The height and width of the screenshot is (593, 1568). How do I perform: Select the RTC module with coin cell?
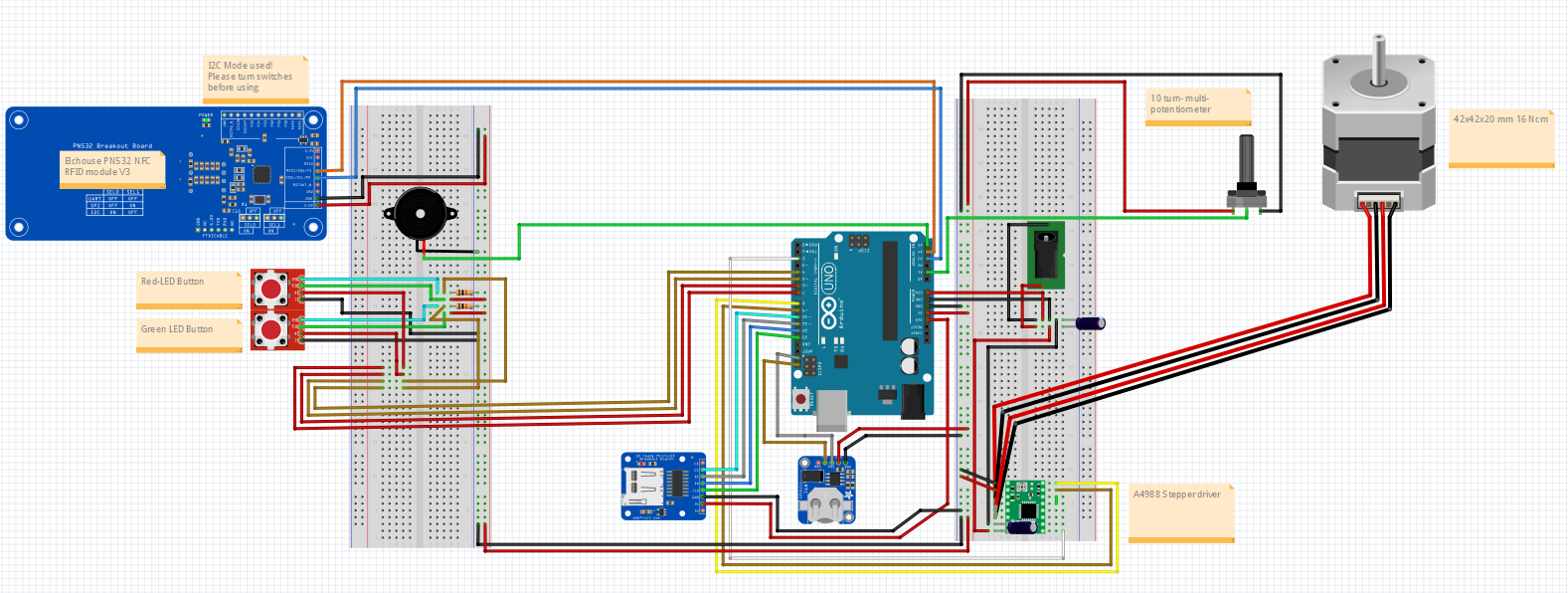[x=826, y=491]
